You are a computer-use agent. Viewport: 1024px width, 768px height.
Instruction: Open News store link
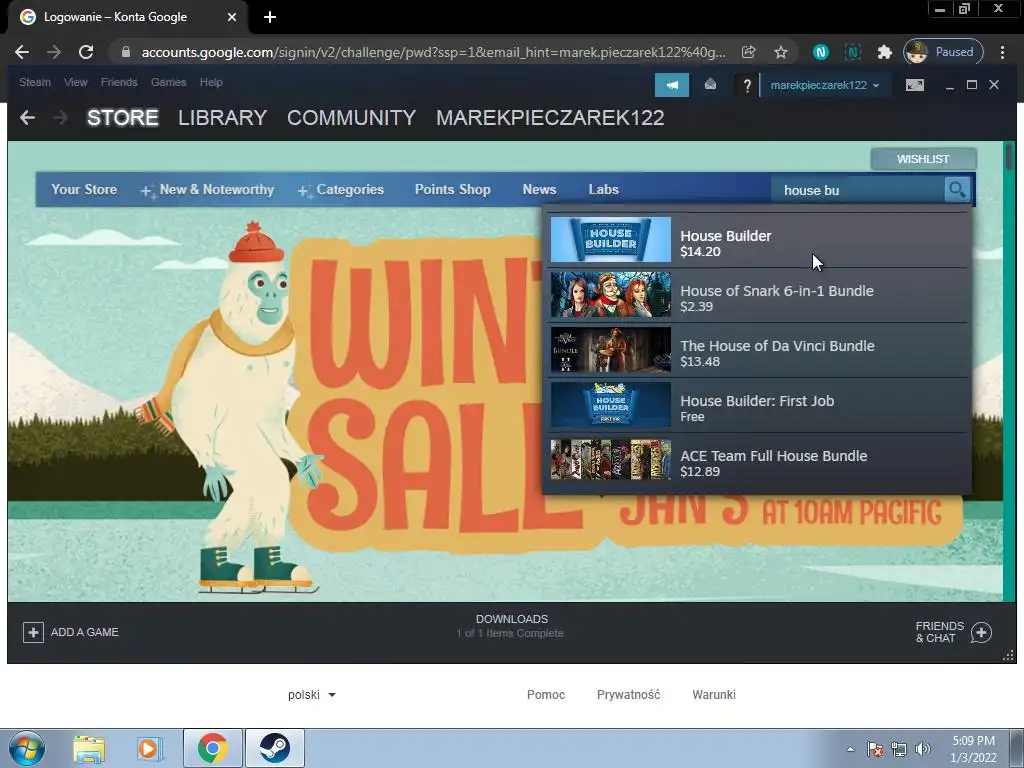pos(539,189)
